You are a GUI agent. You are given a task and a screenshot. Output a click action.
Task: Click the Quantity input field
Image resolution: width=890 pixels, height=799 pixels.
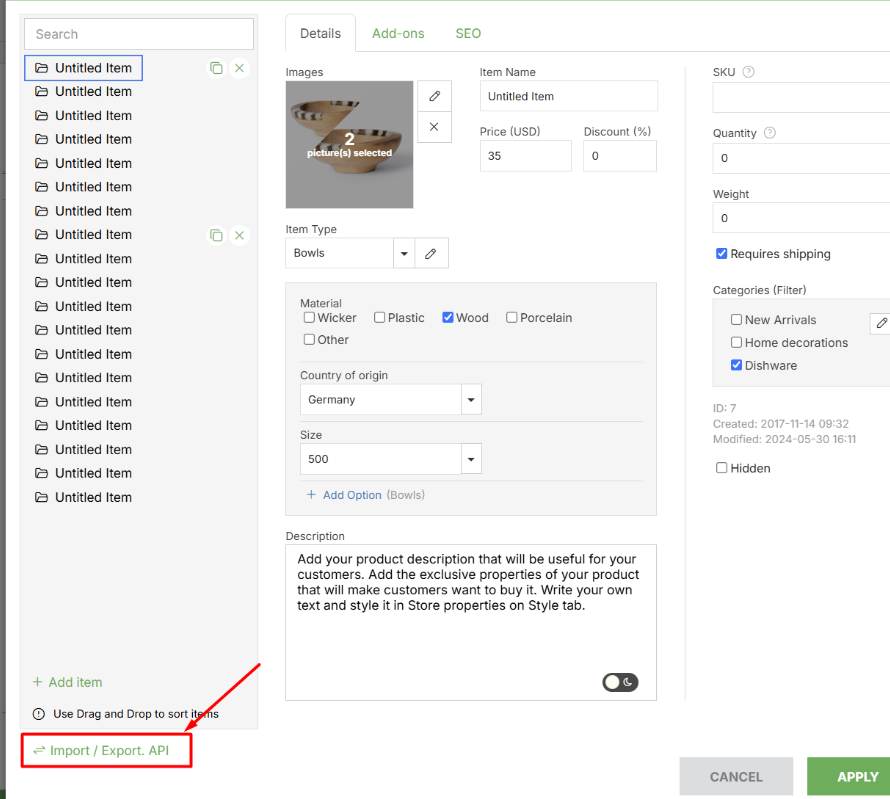[801, 158]
